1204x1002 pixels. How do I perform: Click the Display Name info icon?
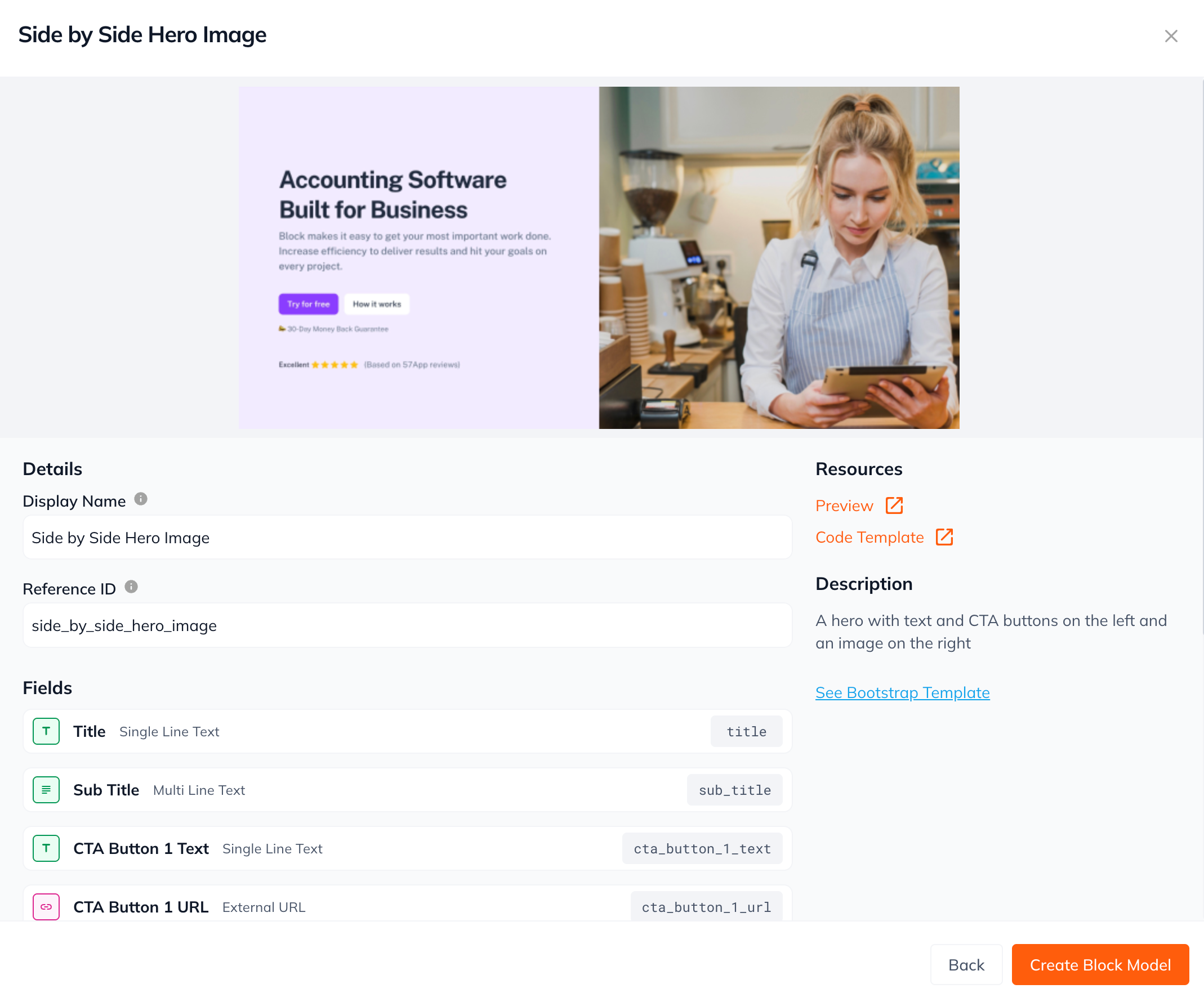[140, 499]
